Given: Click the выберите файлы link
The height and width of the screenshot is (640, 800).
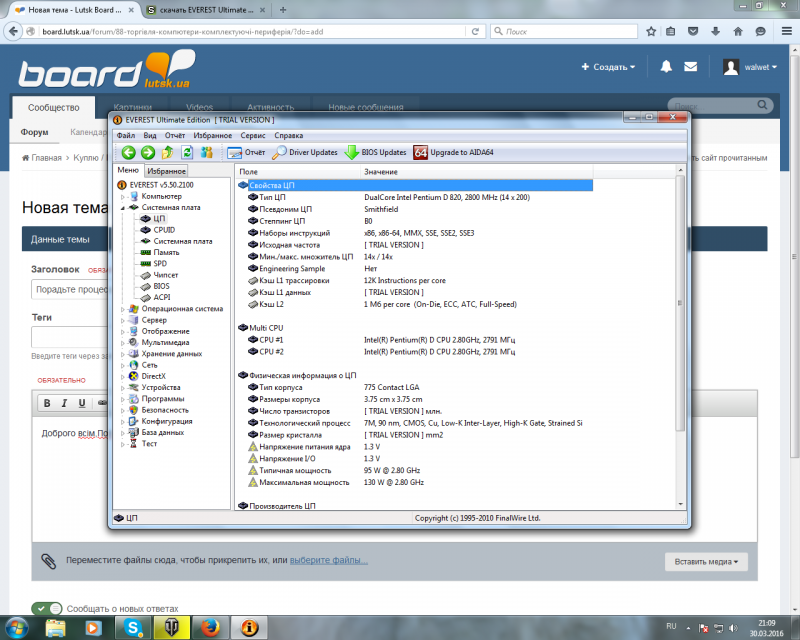Looking at the screenshot, I should (329, 560).
